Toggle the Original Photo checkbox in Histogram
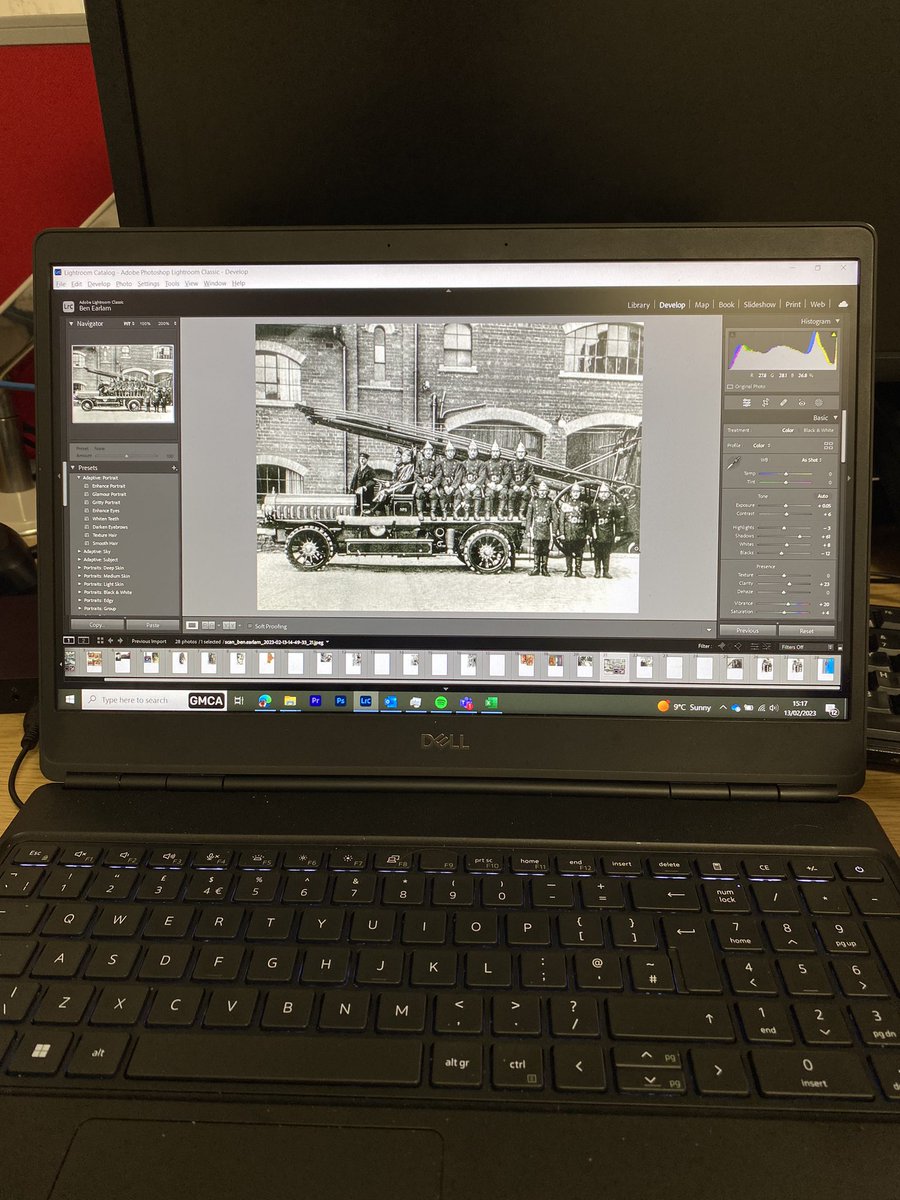 point(730,386)
